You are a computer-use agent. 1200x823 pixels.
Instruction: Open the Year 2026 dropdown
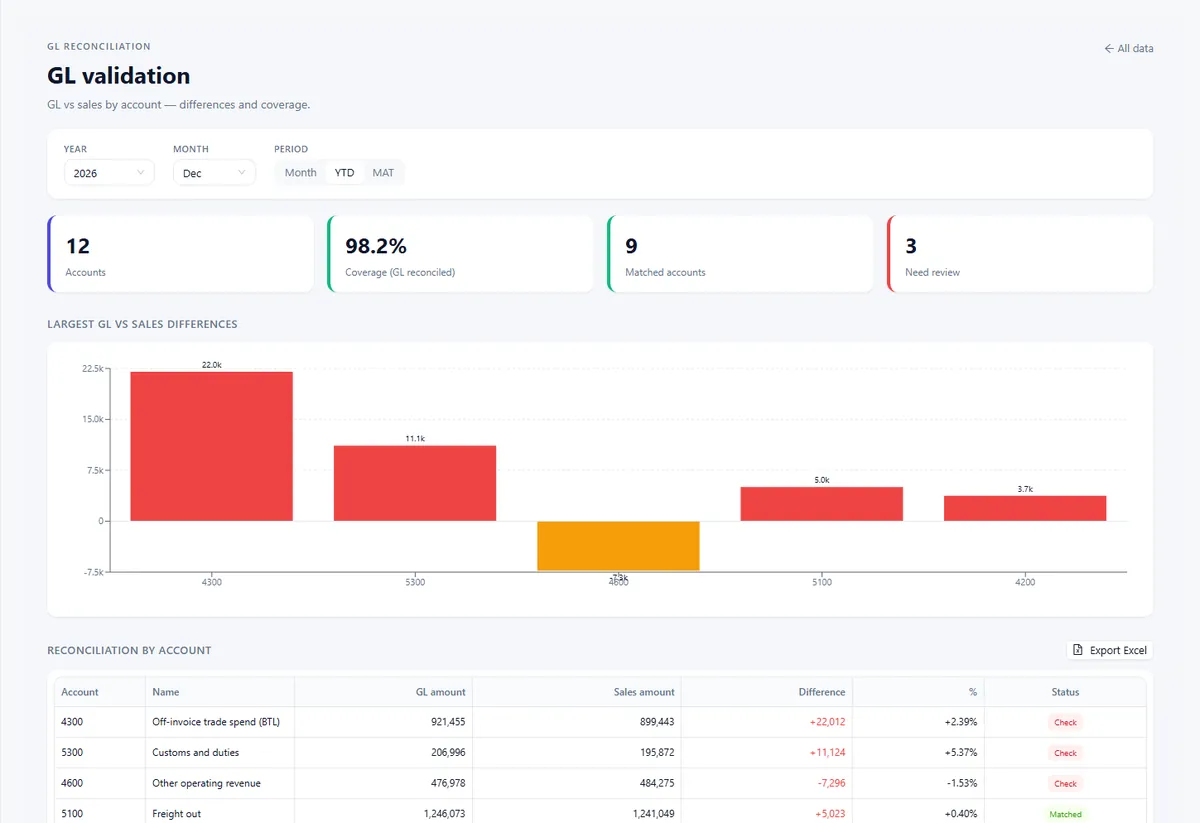click(x=109, y=173)
